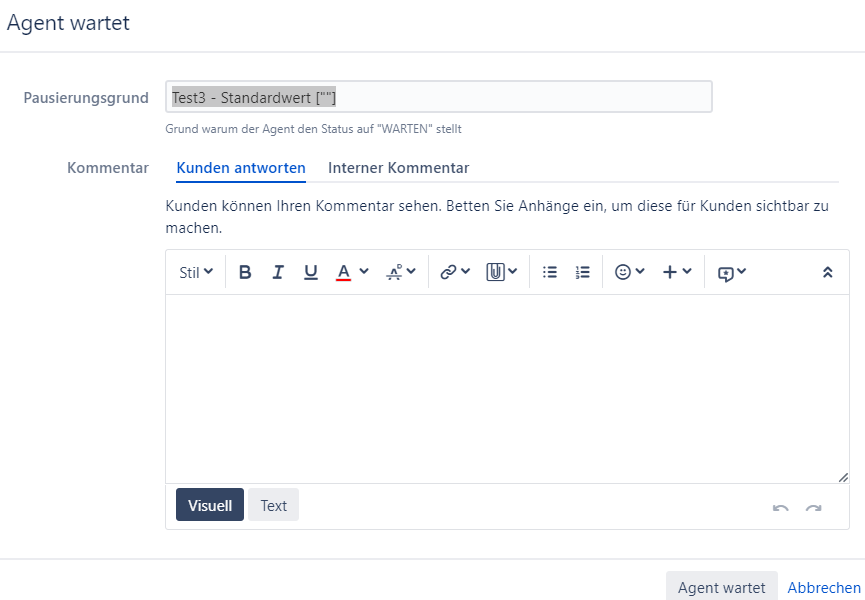Screen dimensions: 865x600
Task: Click the Agent wartet submit button
Action: pos(722,587)
